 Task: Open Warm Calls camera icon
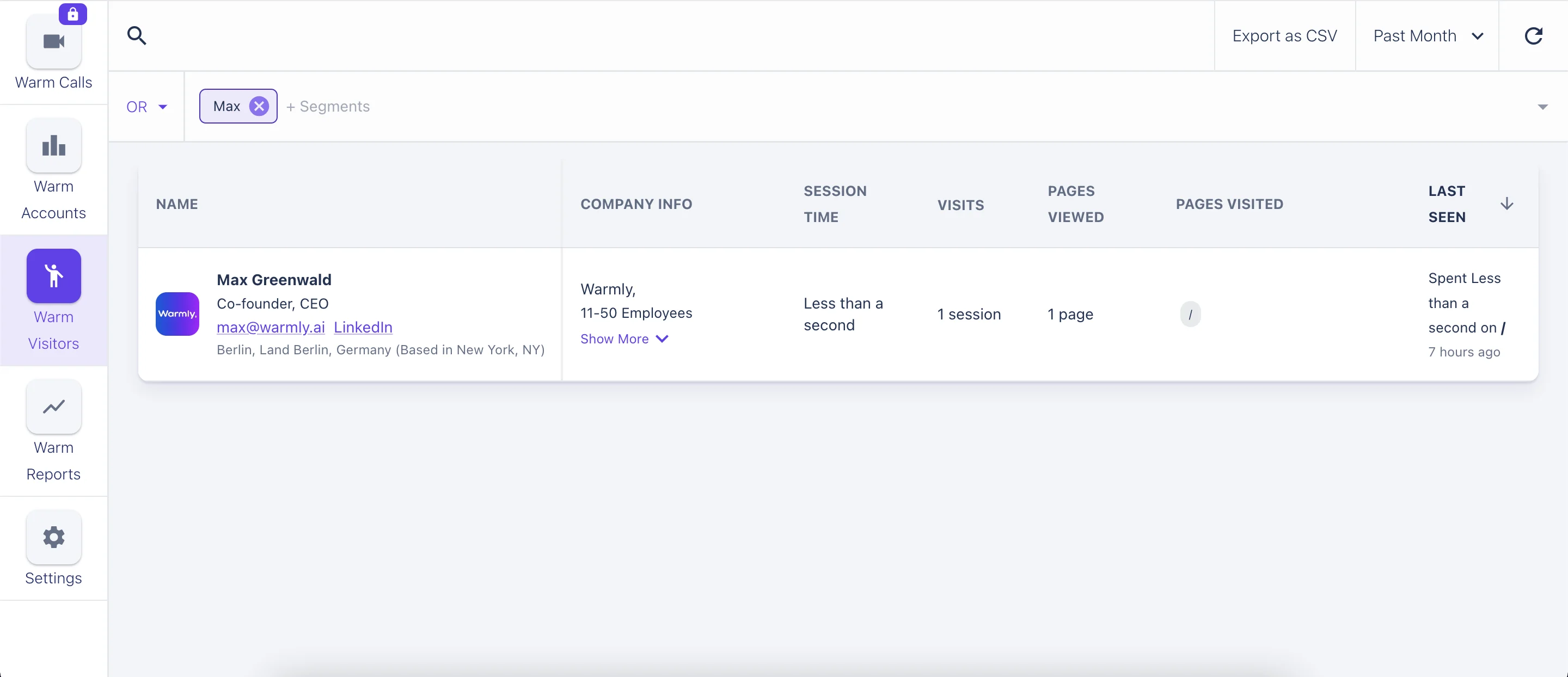point(53,41)
